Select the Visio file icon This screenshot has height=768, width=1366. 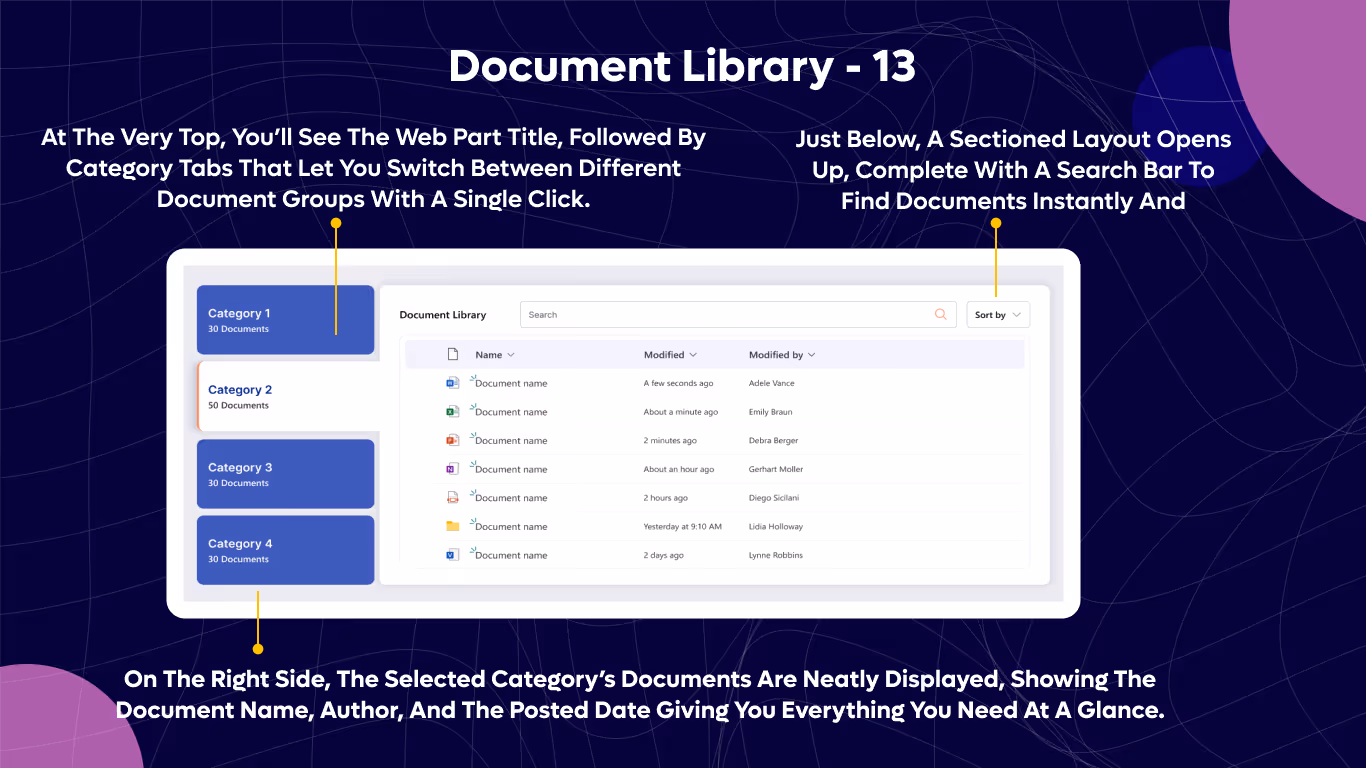coord(453,555)
